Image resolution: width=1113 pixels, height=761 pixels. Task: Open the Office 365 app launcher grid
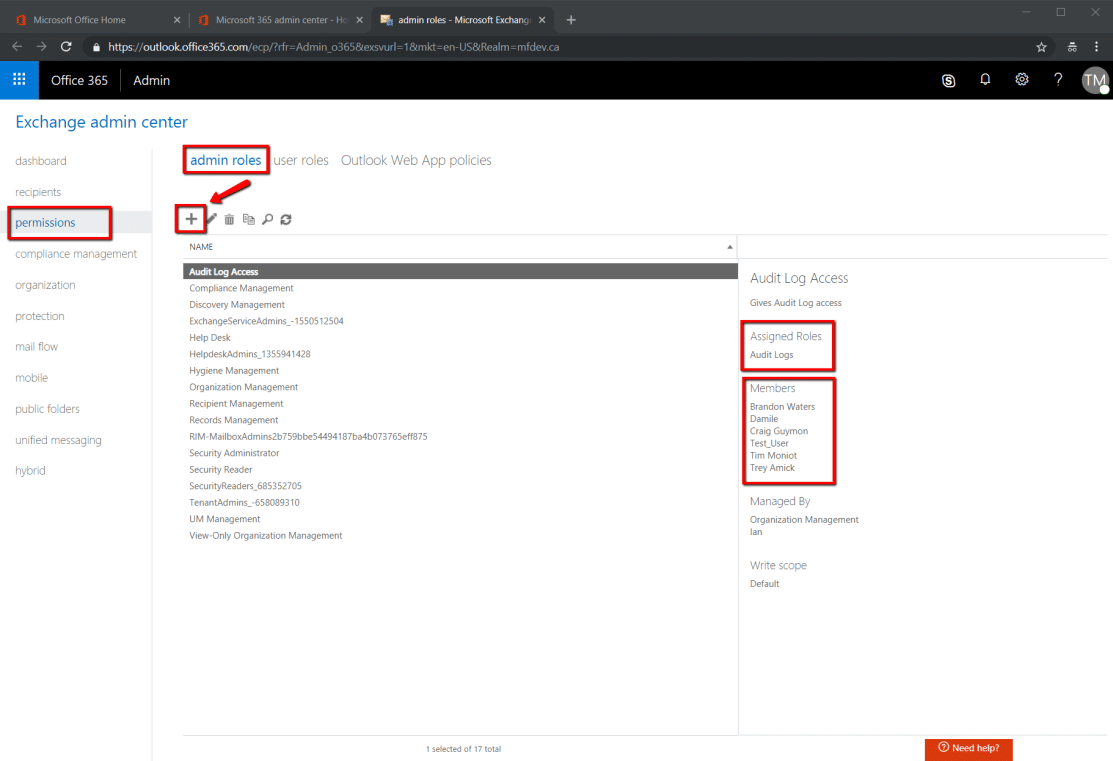pyautogui.click(x=19, y=80)
